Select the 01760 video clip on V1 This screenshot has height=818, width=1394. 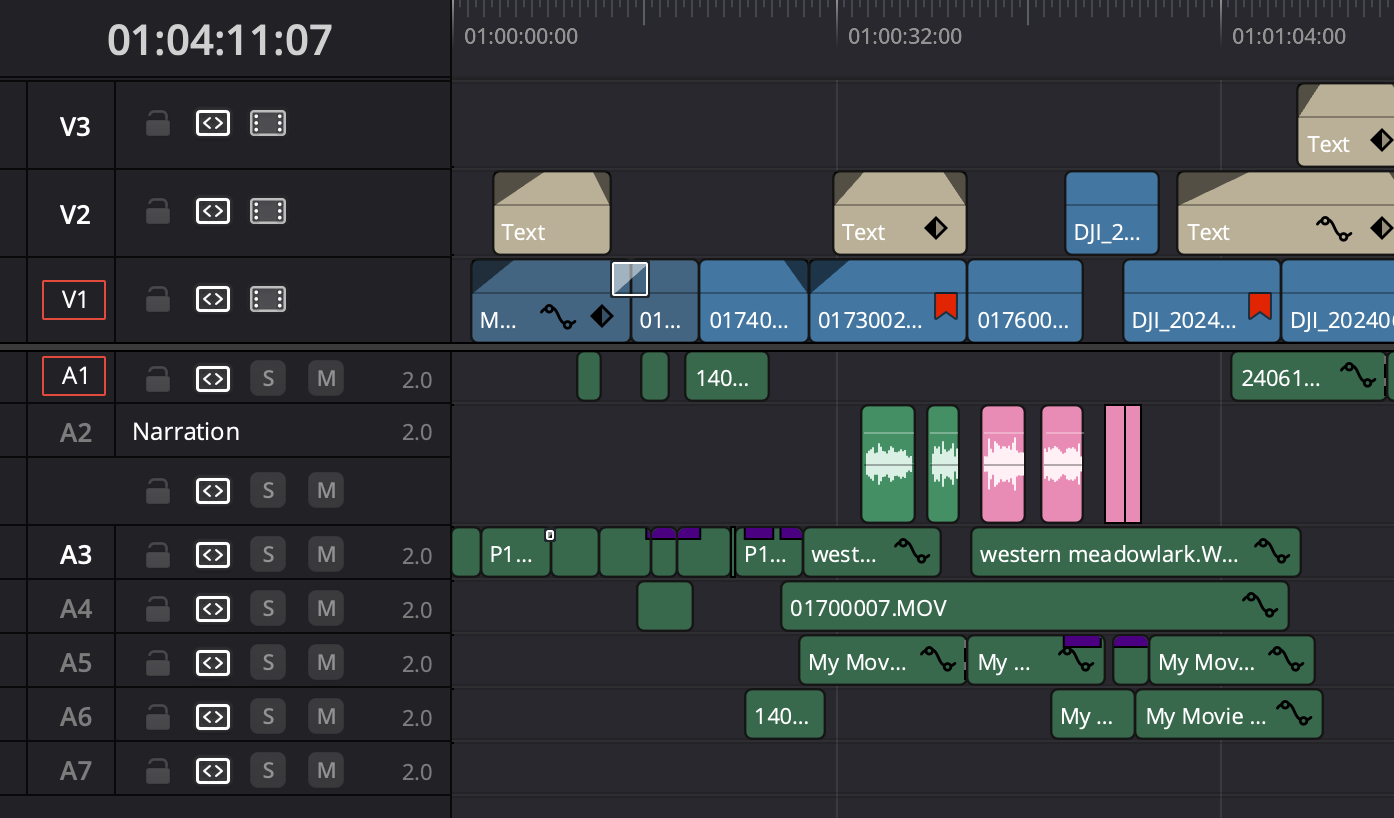1025,300
